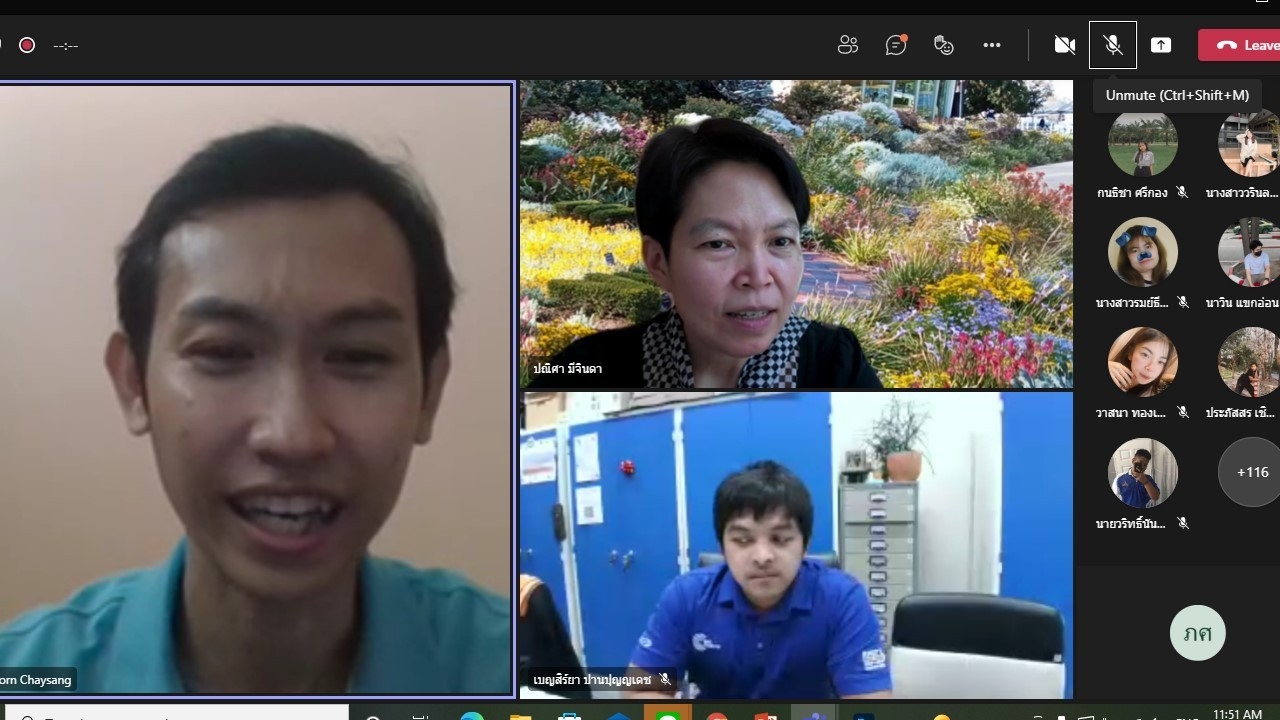Click the red recording indicator
The height and width of the screenshot is (720, 1280).
pos(27,45)
